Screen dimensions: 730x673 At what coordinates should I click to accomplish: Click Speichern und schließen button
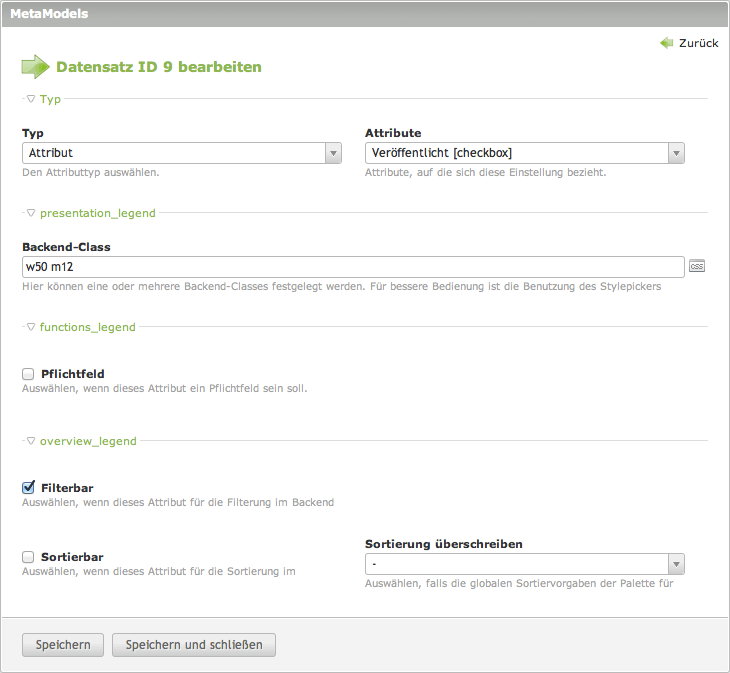(194, 645)
